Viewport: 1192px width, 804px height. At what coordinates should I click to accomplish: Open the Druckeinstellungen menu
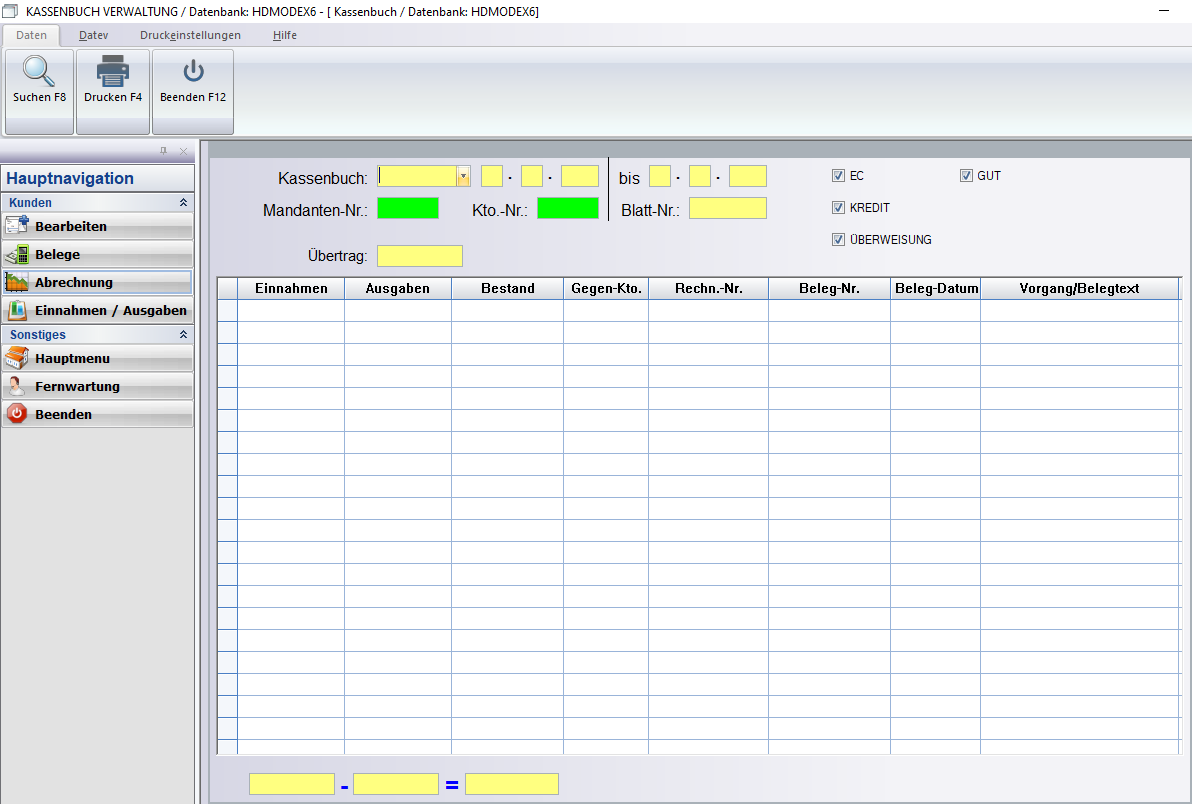pos(190,35)
